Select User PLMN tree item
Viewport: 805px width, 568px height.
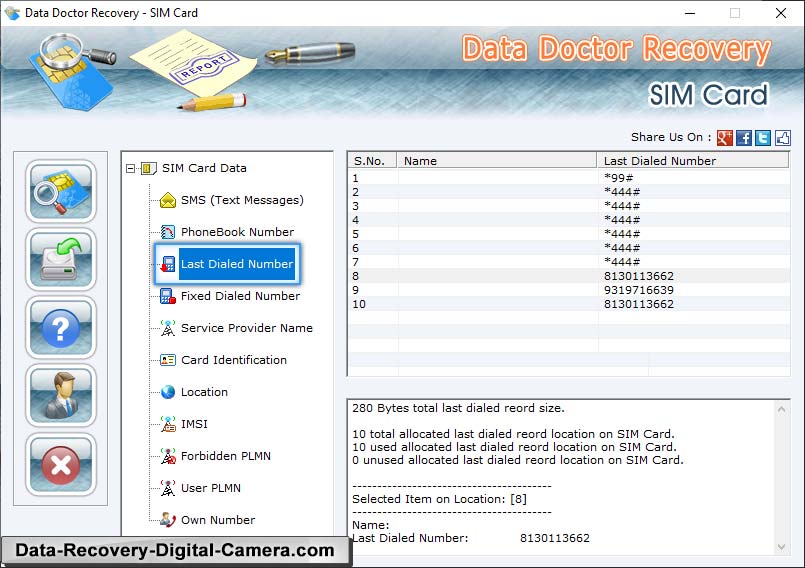[210, 488]
